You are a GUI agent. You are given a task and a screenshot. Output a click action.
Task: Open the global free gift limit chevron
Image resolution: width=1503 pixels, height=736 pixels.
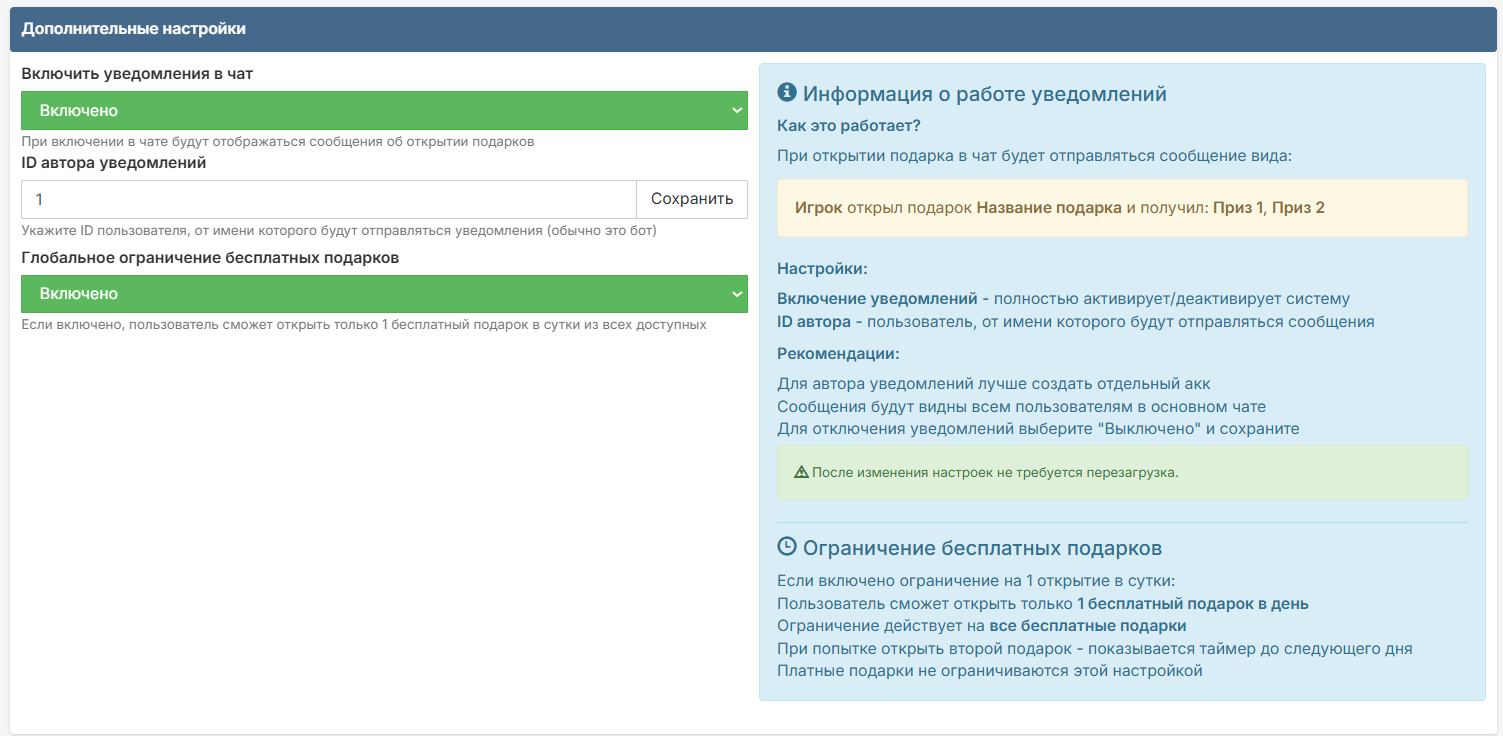pyautogui.click(x=736, y=294)
